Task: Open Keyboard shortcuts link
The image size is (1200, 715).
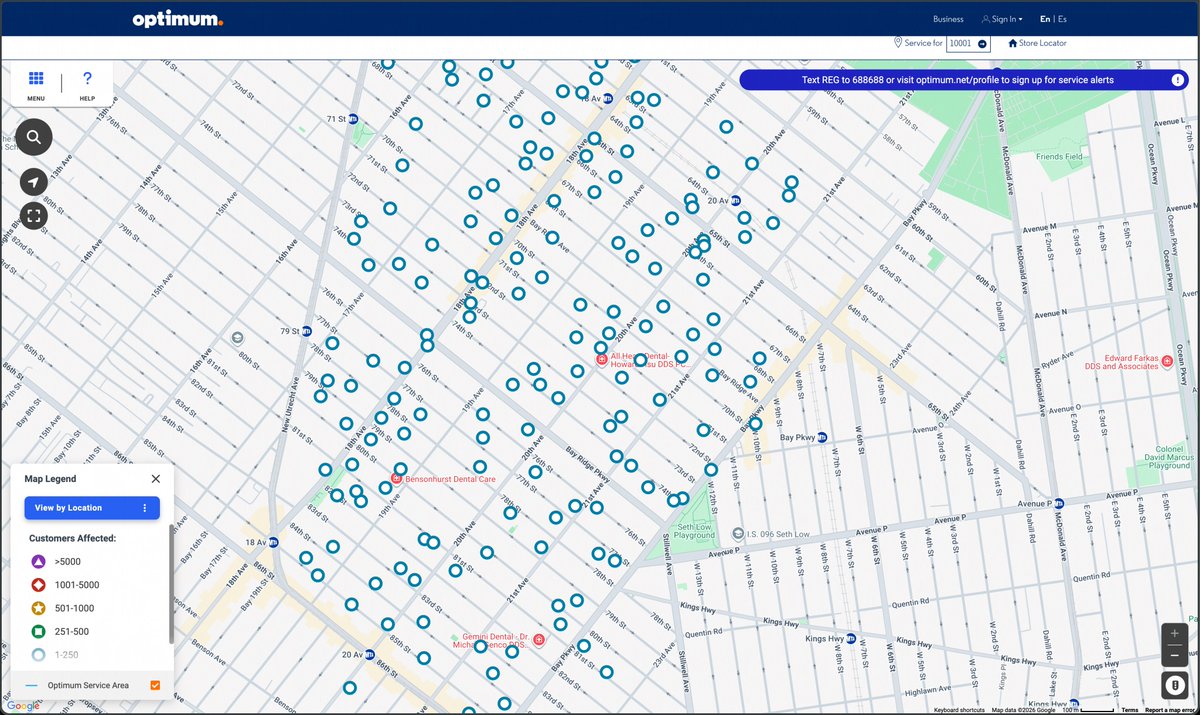Action: pos(959,710)
